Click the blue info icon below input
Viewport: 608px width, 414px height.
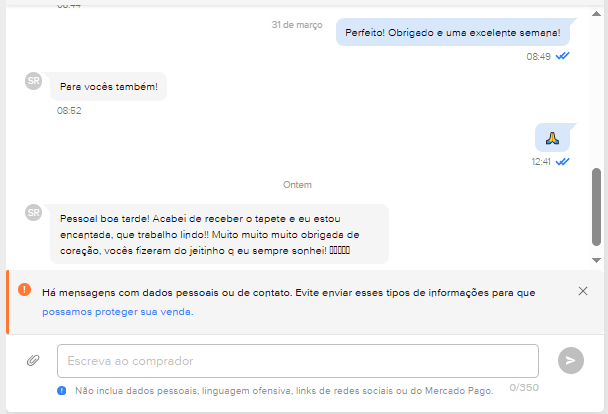coord(62,391)
